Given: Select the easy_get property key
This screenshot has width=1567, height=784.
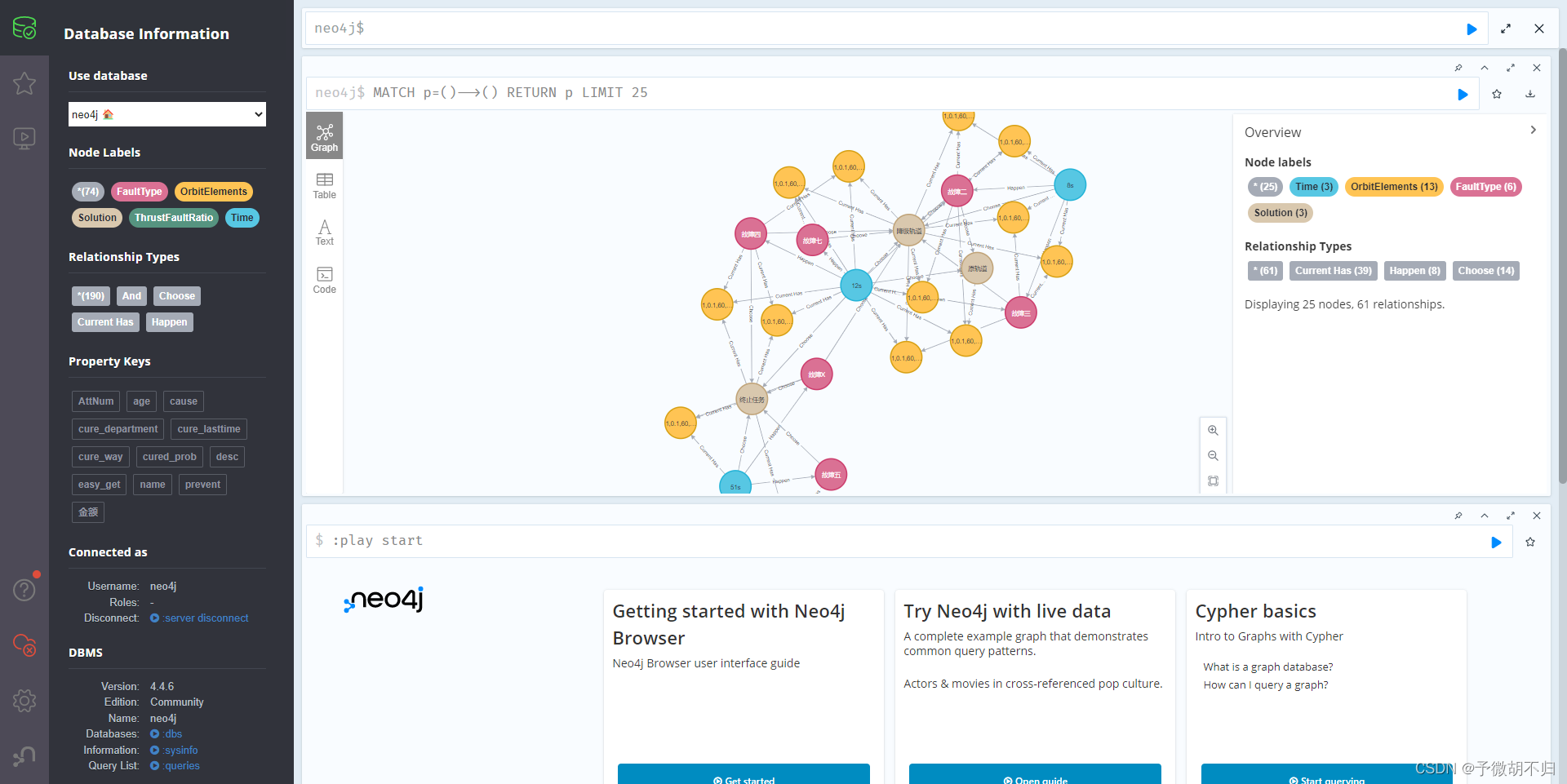Looking at the screenshot, I should pos(99,485).
